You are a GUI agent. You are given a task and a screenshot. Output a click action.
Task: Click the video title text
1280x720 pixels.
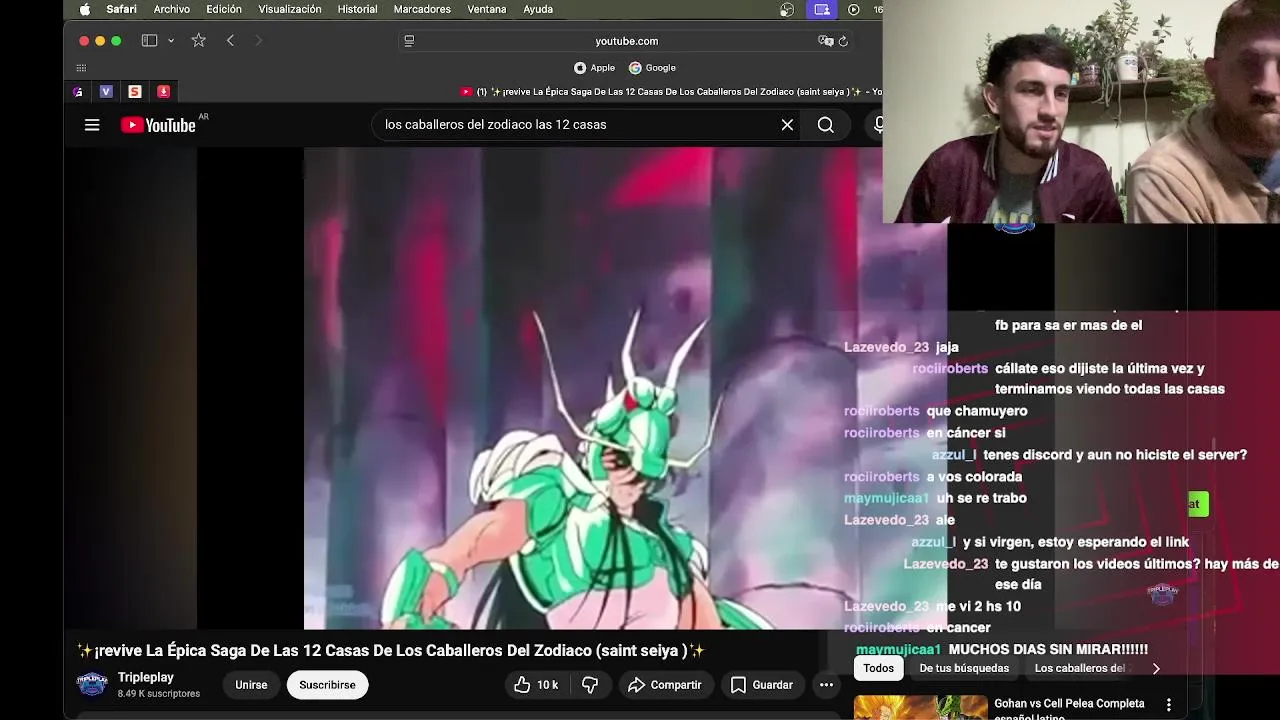[x=391, y=651]
